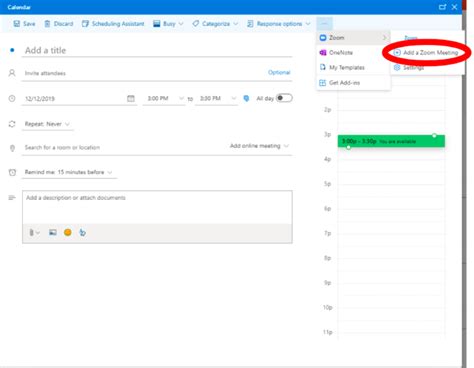This screenshot has width=474, height=368.
Task: Click the formatting options icon beside emoji
Action: point(83,232)
